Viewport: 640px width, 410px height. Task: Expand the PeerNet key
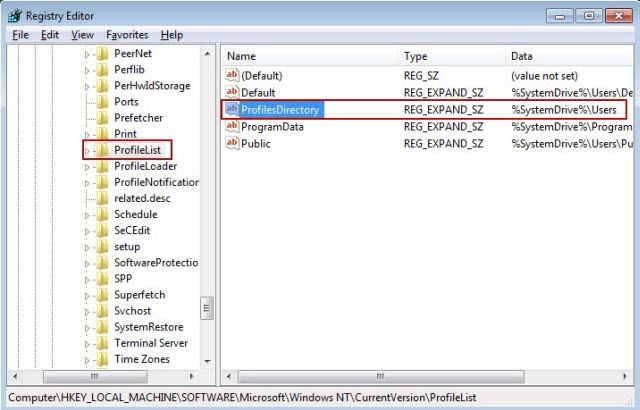[x=87, y=54]
